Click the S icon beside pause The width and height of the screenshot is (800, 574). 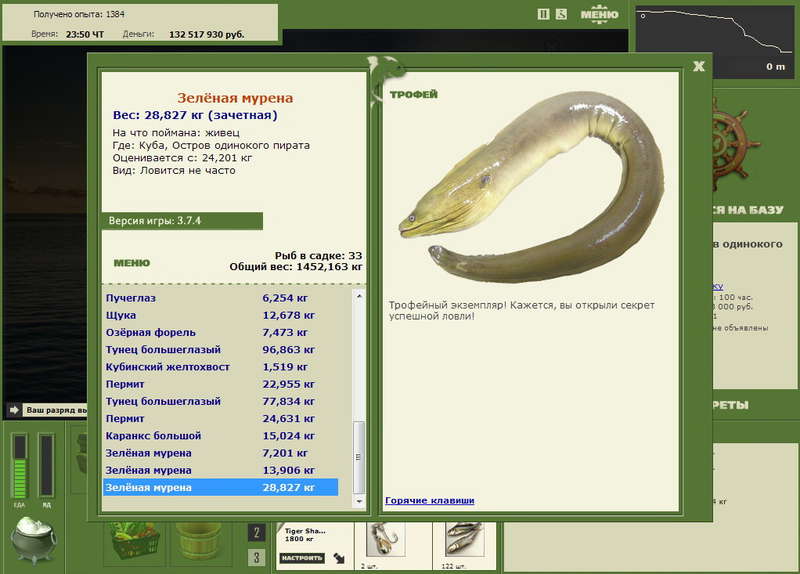coord(561,14)
